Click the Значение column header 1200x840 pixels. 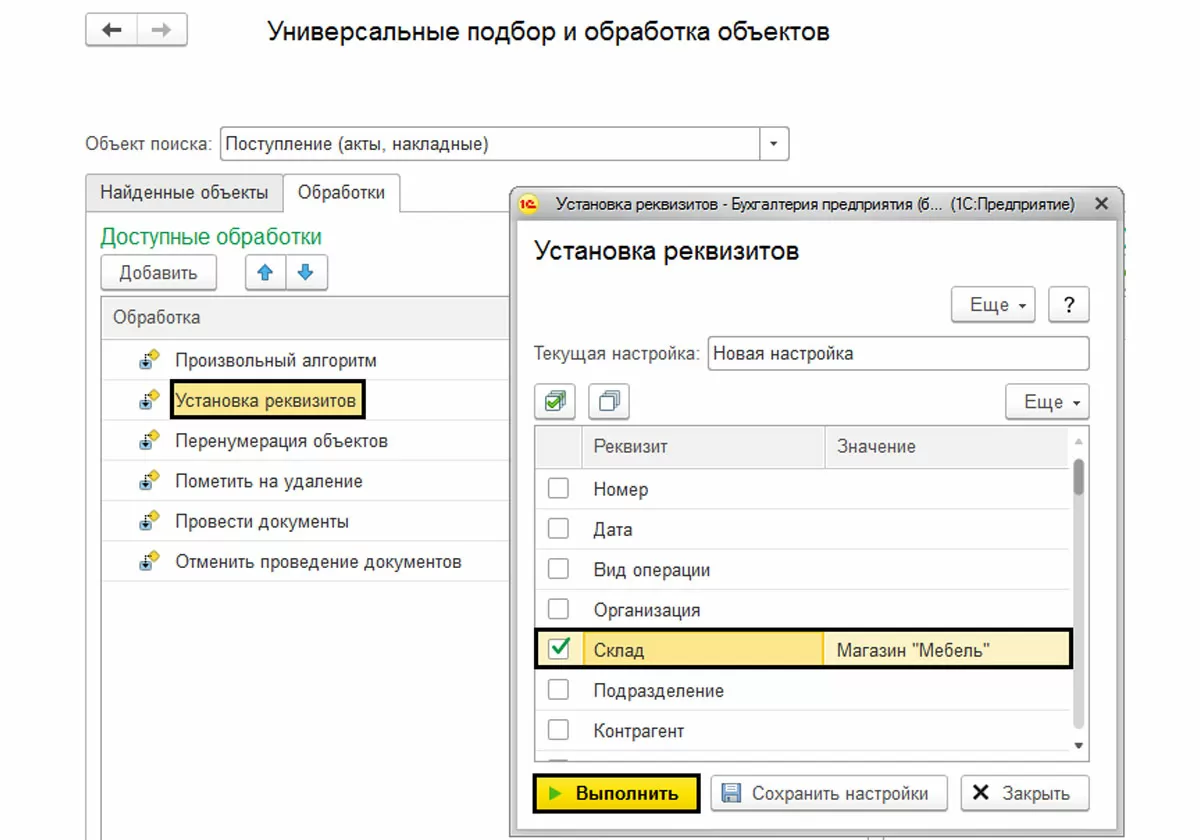pos(947,447)
